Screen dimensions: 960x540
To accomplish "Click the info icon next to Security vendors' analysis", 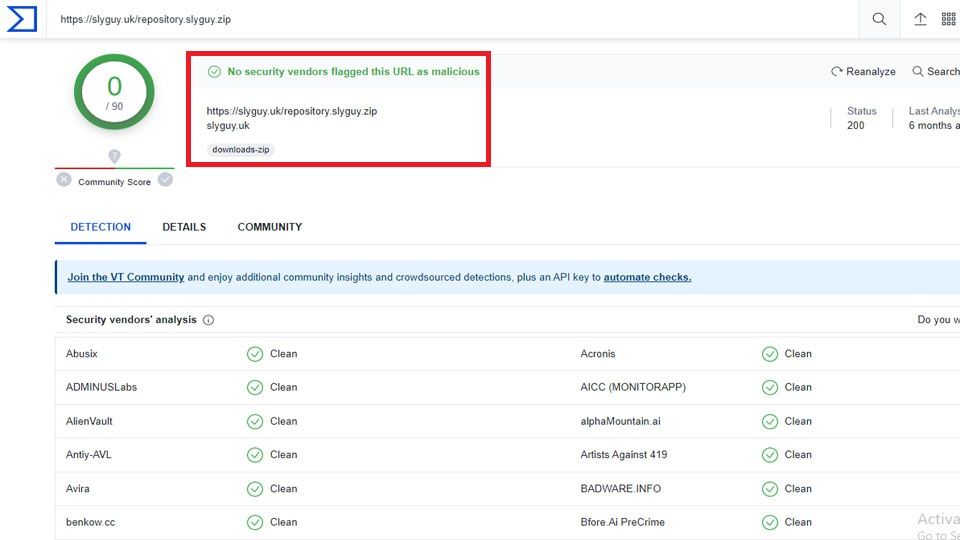I will (208, 320).
